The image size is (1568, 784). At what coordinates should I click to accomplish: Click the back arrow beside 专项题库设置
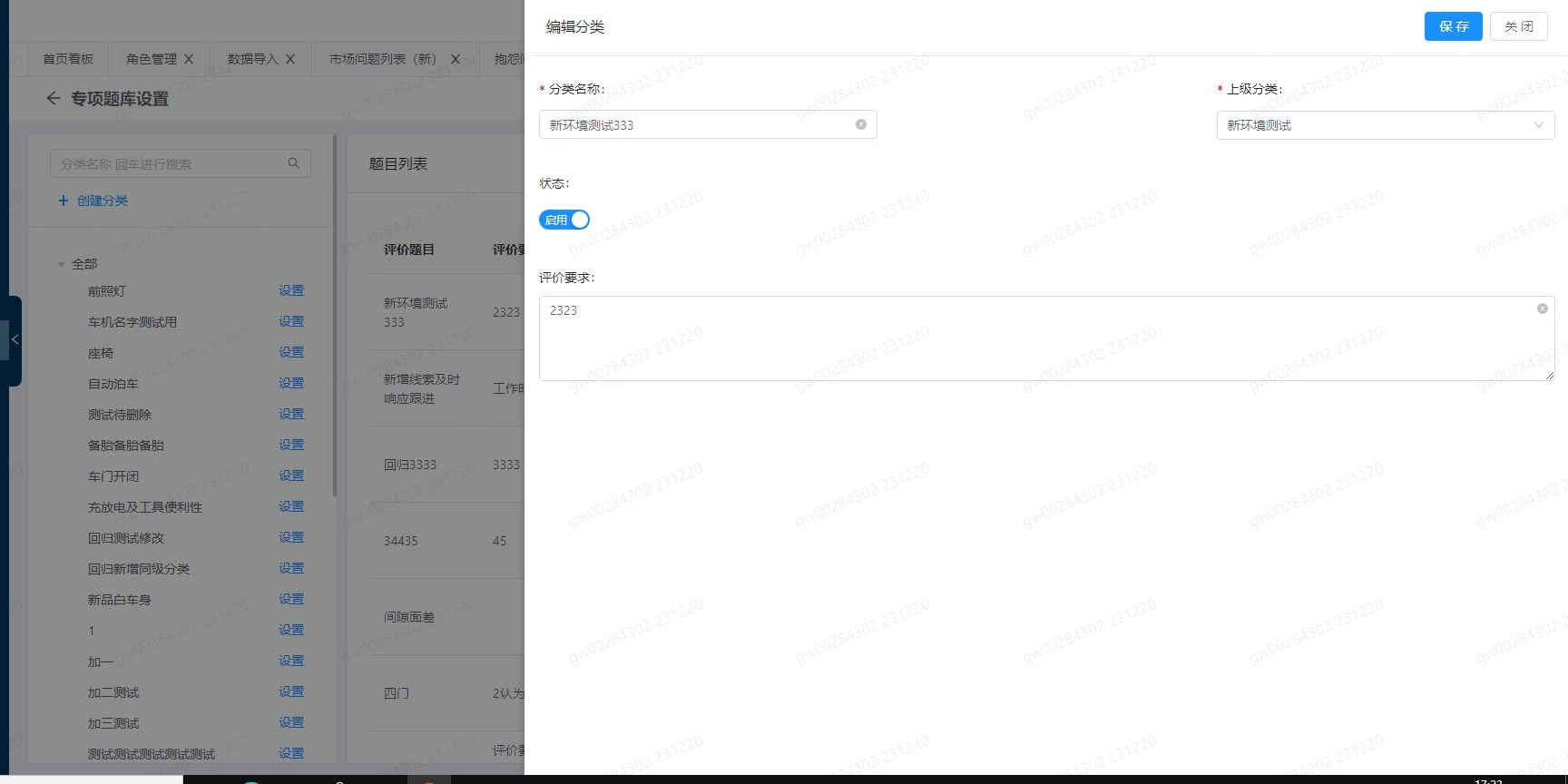(x=54, y=98)
